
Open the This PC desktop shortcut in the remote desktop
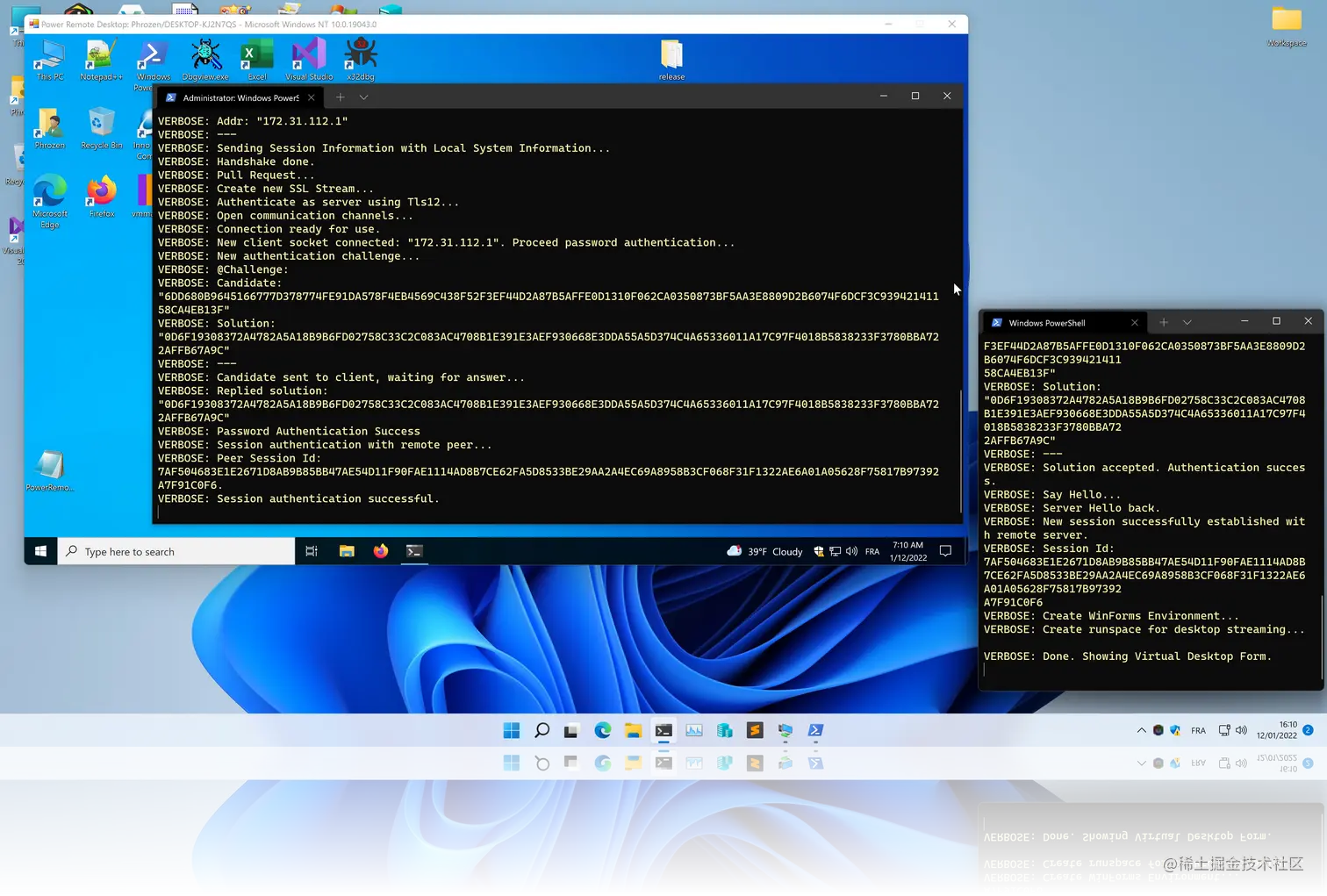pyautogui.click(x=50, y=60)
